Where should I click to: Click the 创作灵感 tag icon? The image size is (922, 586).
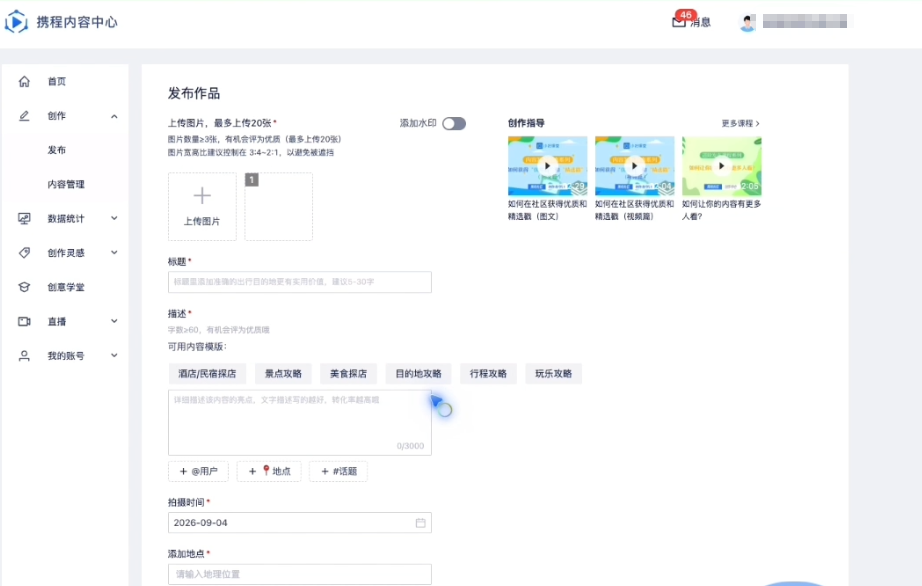click(24, 253)
